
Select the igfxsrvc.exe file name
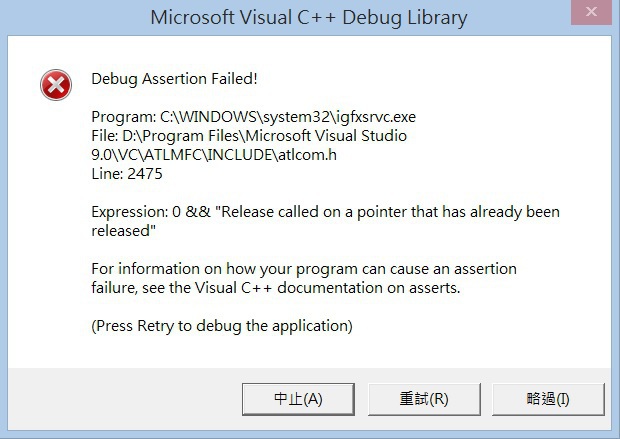click(374, 117)
